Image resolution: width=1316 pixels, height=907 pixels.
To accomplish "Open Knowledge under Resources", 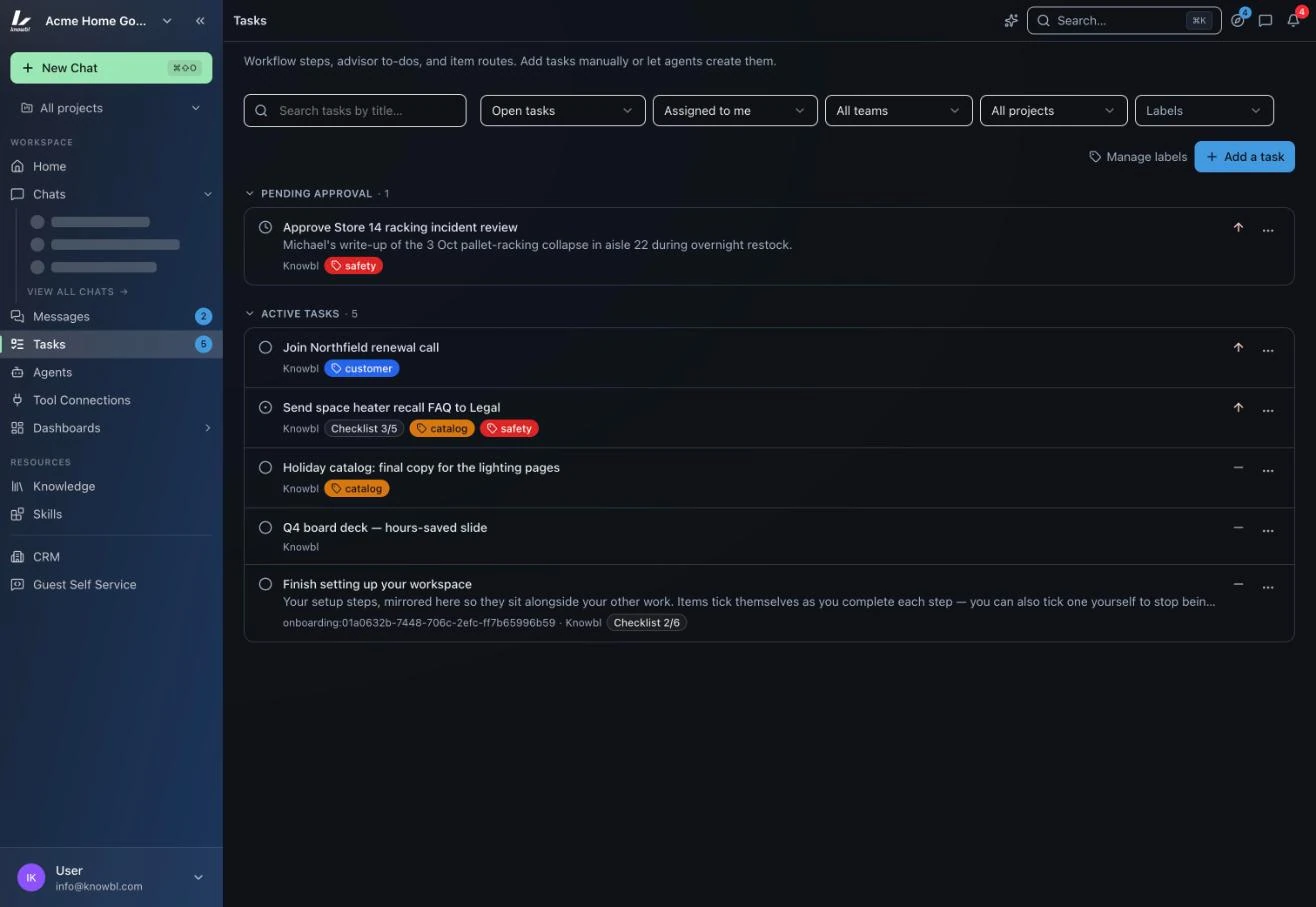I will coord(111,486).
